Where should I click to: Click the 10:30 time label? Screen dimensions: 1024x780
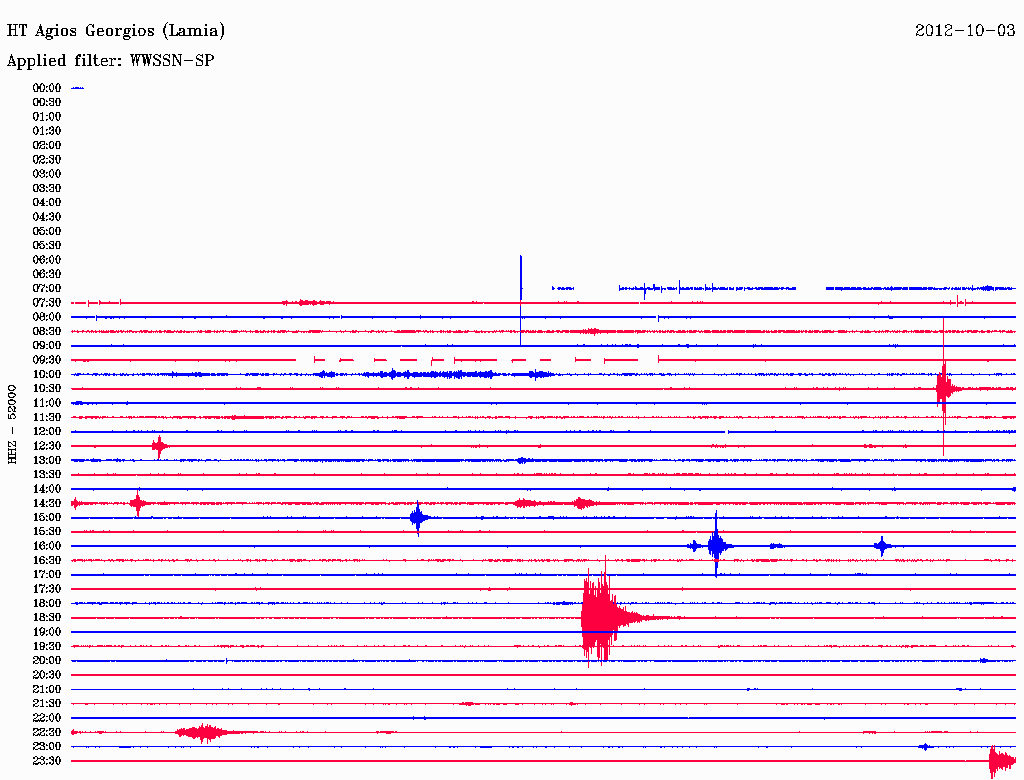(47, 389)
